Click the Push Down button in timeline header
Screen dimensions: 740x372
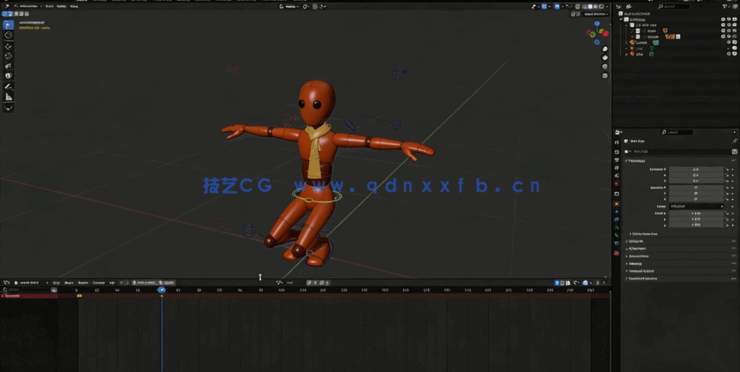(145, 283)
